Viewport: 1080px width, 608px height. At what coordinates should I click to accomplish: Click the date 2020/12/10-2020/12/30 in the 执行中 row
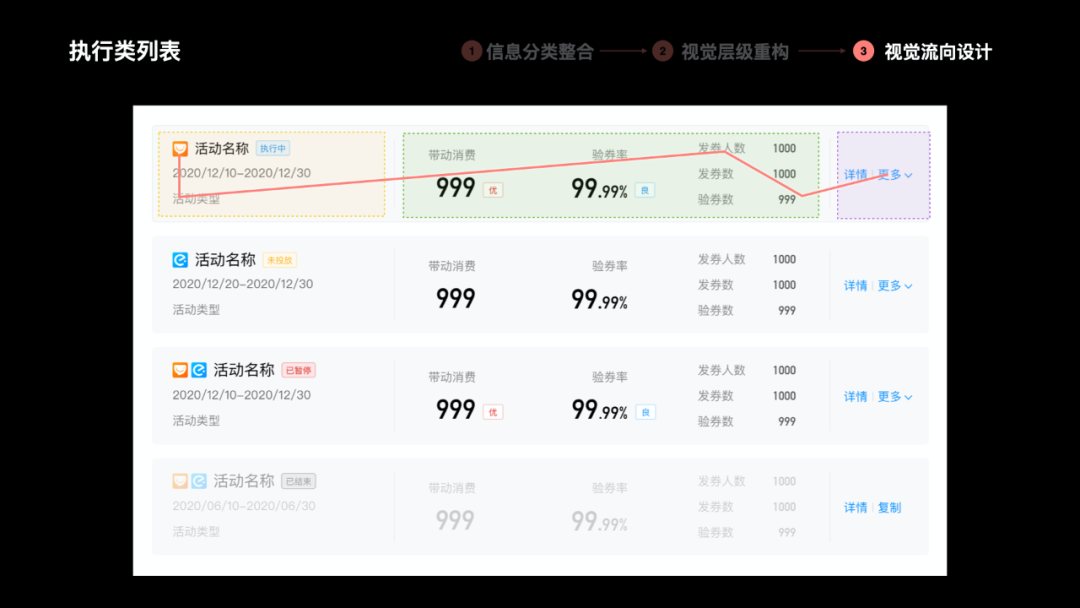[x=241, y=173]
